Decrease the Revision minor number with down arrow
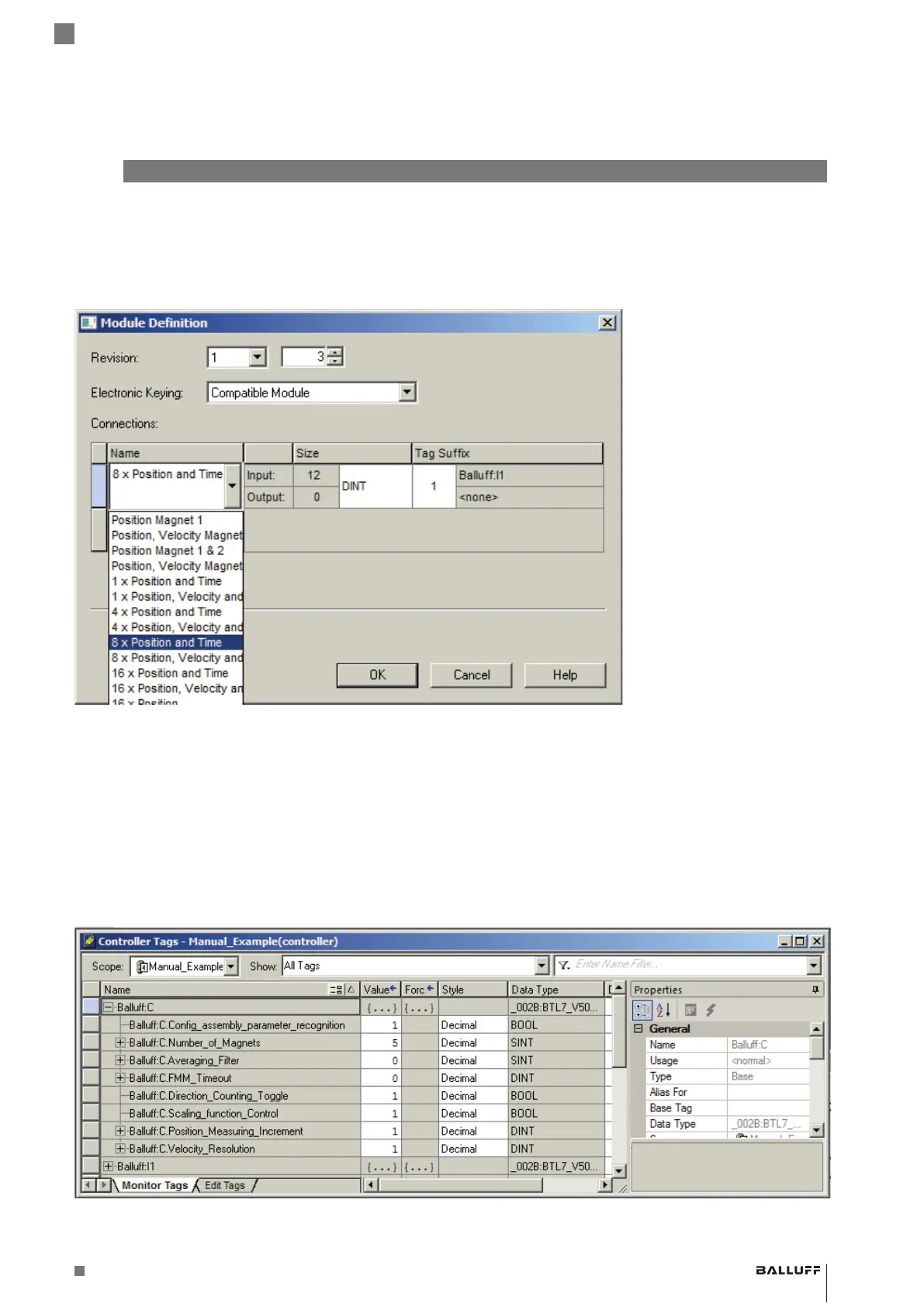 [x=335, y=361]
